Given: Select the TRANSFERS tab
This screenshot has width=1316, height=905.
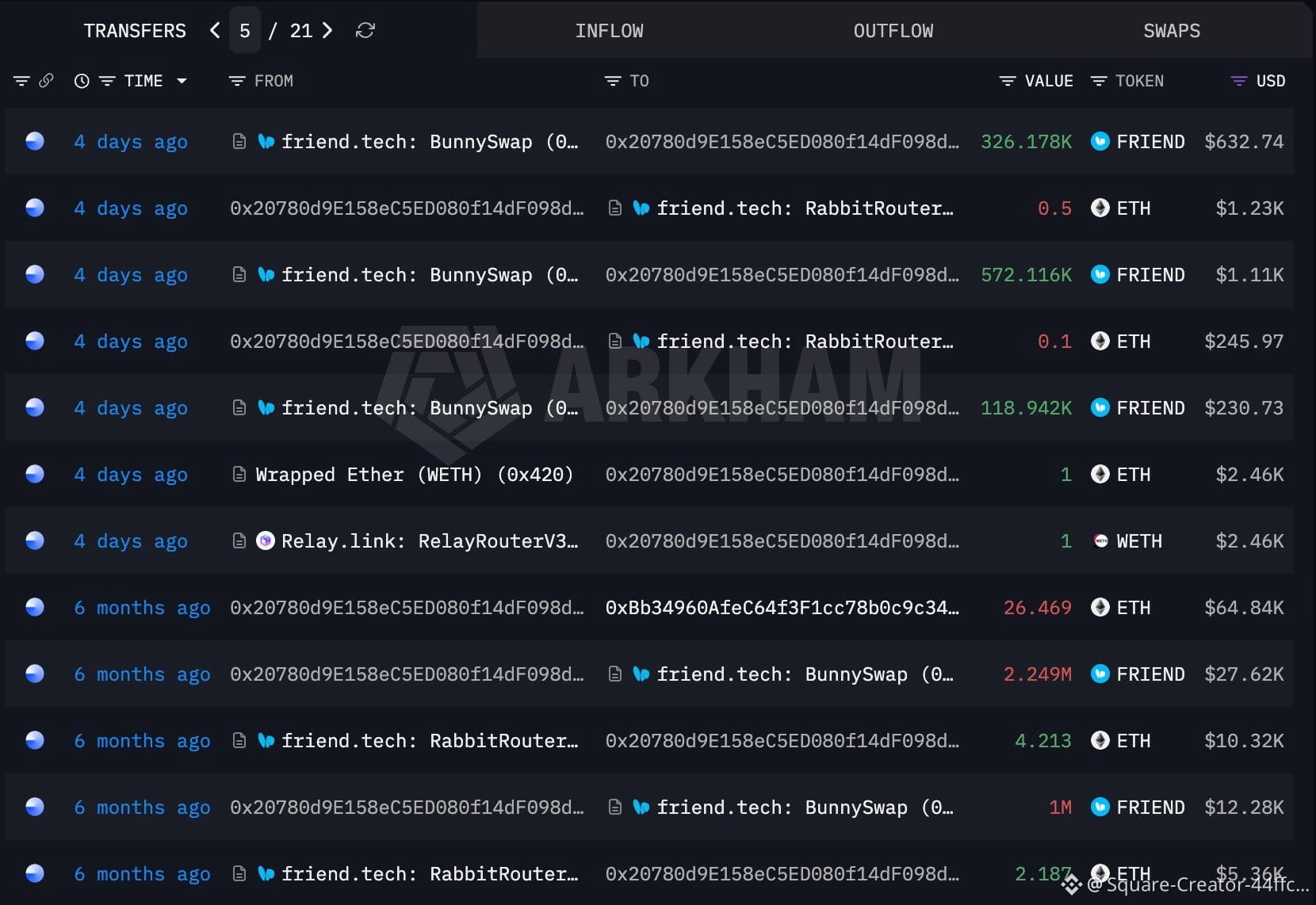Looking at the screenshot, I should point(135,31).
